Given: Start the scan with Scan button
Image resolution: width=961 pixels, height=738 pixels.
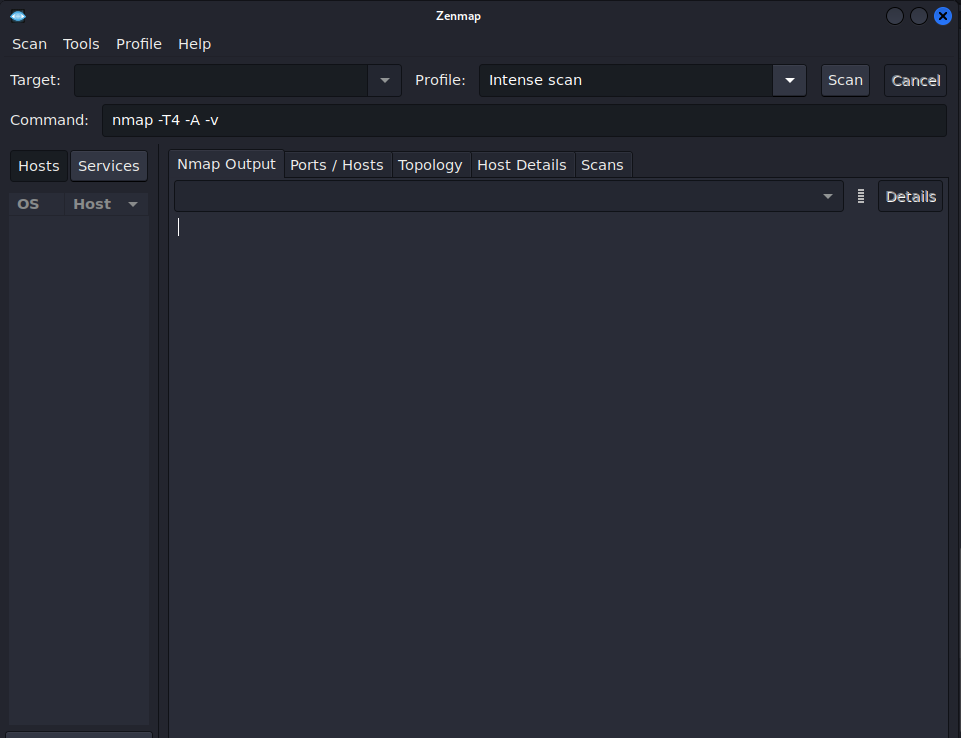Looking at the screenshot, I should coord(845,80).
